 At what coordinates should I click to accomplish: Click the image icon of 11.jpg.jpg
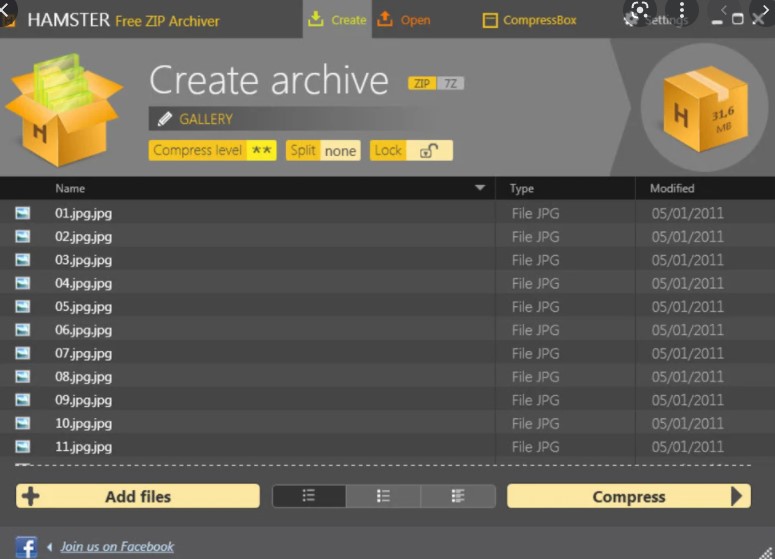point(22,446)
